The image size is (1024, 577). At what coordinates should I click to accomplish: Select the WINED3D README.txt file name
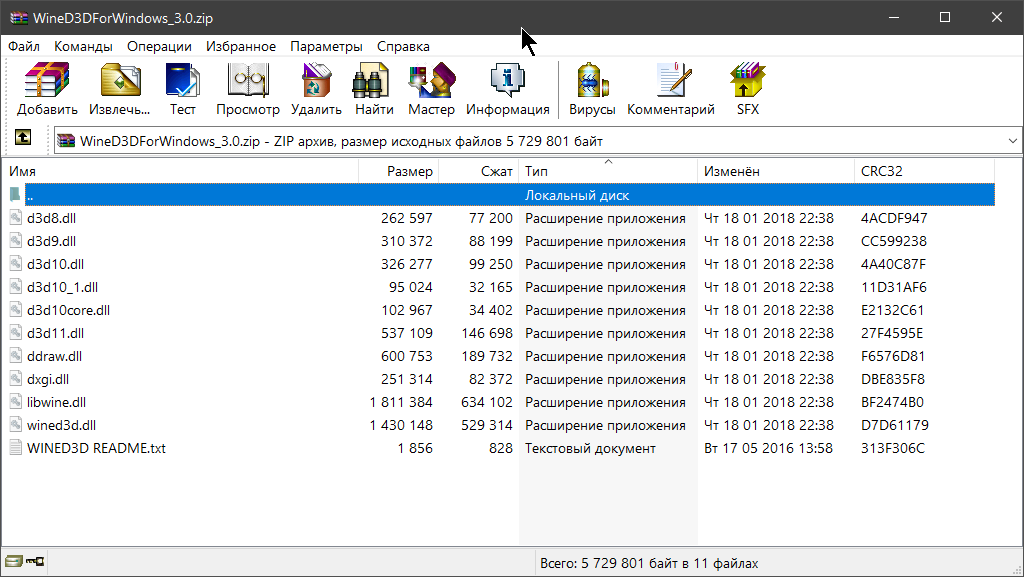tap(97, 448)
